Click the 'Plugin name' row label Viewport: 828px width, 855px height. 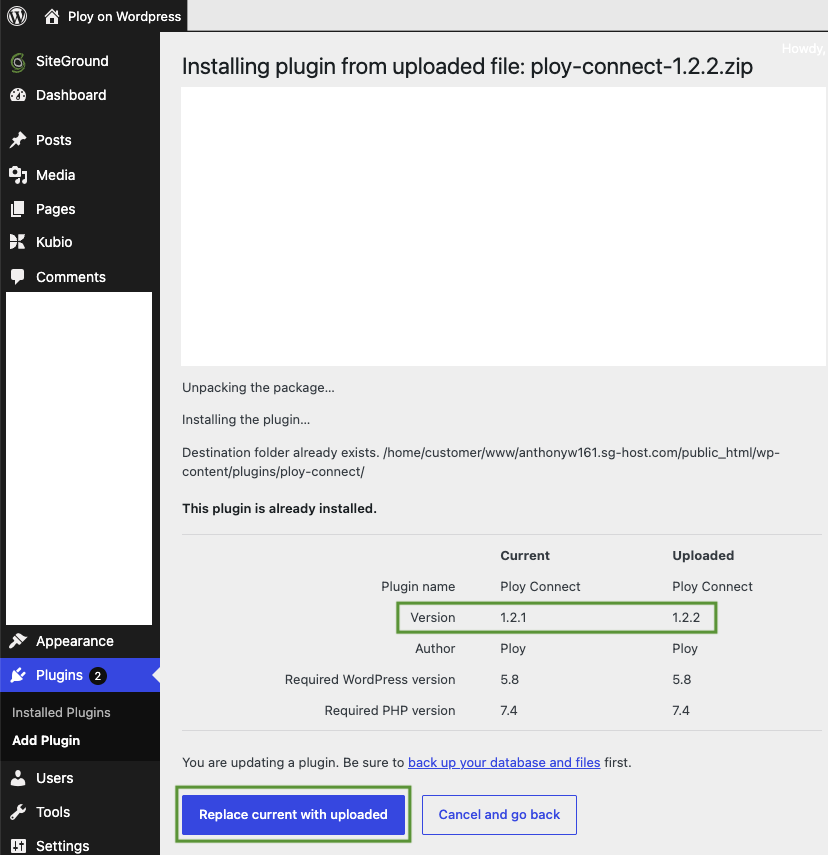tap(418, 587)
